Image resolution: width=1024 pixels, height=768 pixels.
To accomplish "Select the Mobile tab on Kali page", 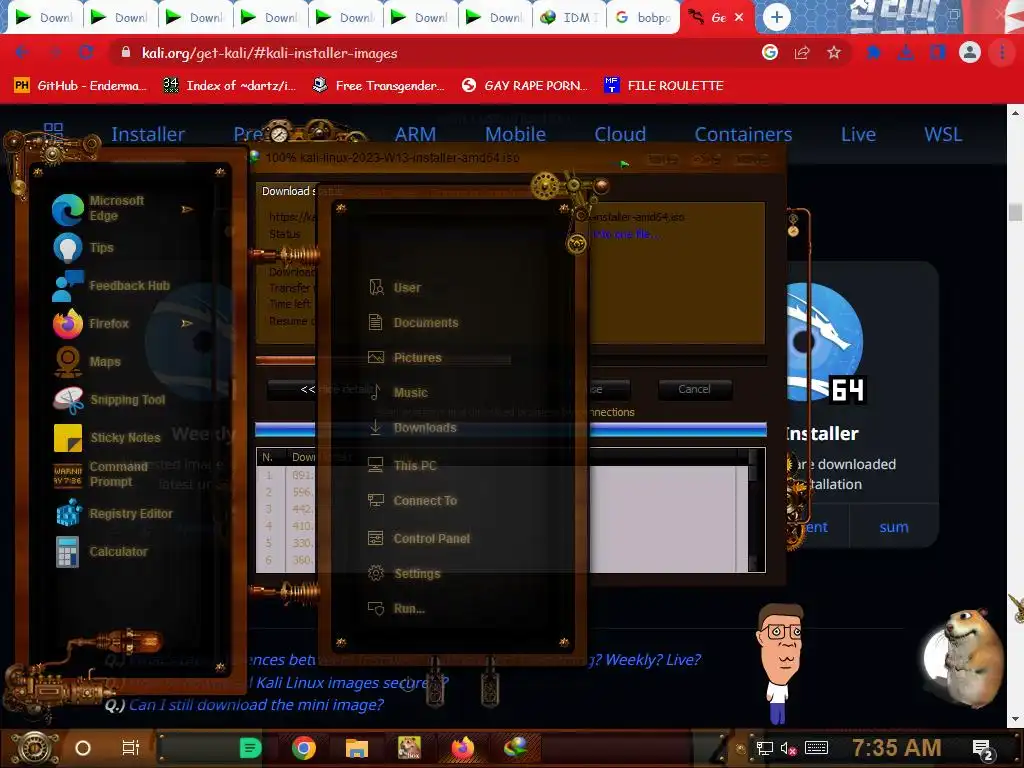I will [x=515, y=134].
